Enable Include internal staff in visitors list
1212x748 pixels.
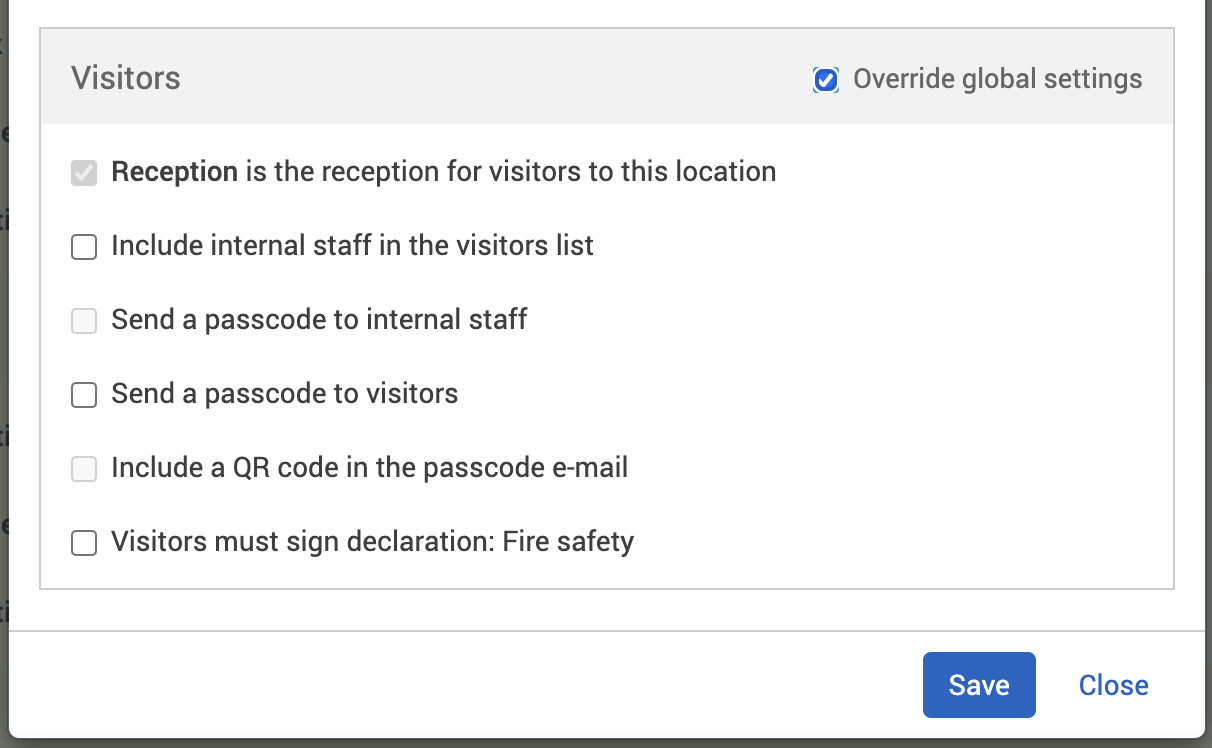click(84, 246)
